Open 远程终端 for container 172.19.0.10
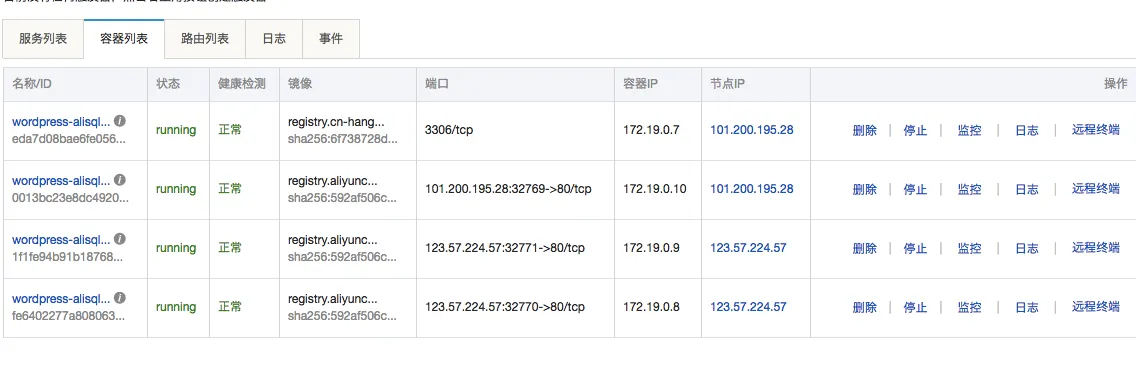 point(1095,188)
